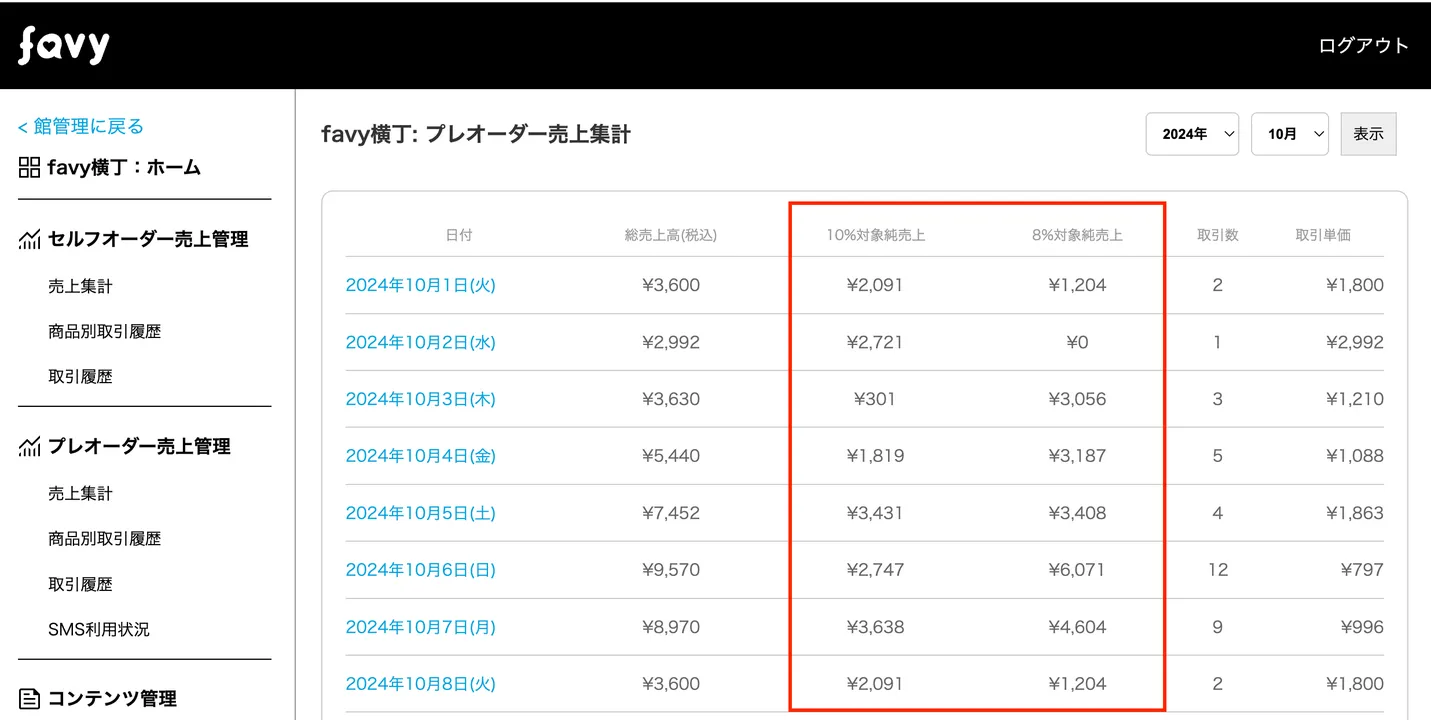Click the セルフオーダー売上管理 section heading

click(148, 239)
